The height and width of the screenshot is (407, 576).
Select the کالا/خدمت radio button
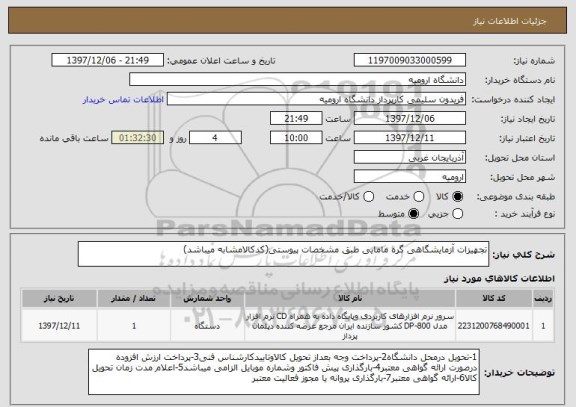(368, 197)
